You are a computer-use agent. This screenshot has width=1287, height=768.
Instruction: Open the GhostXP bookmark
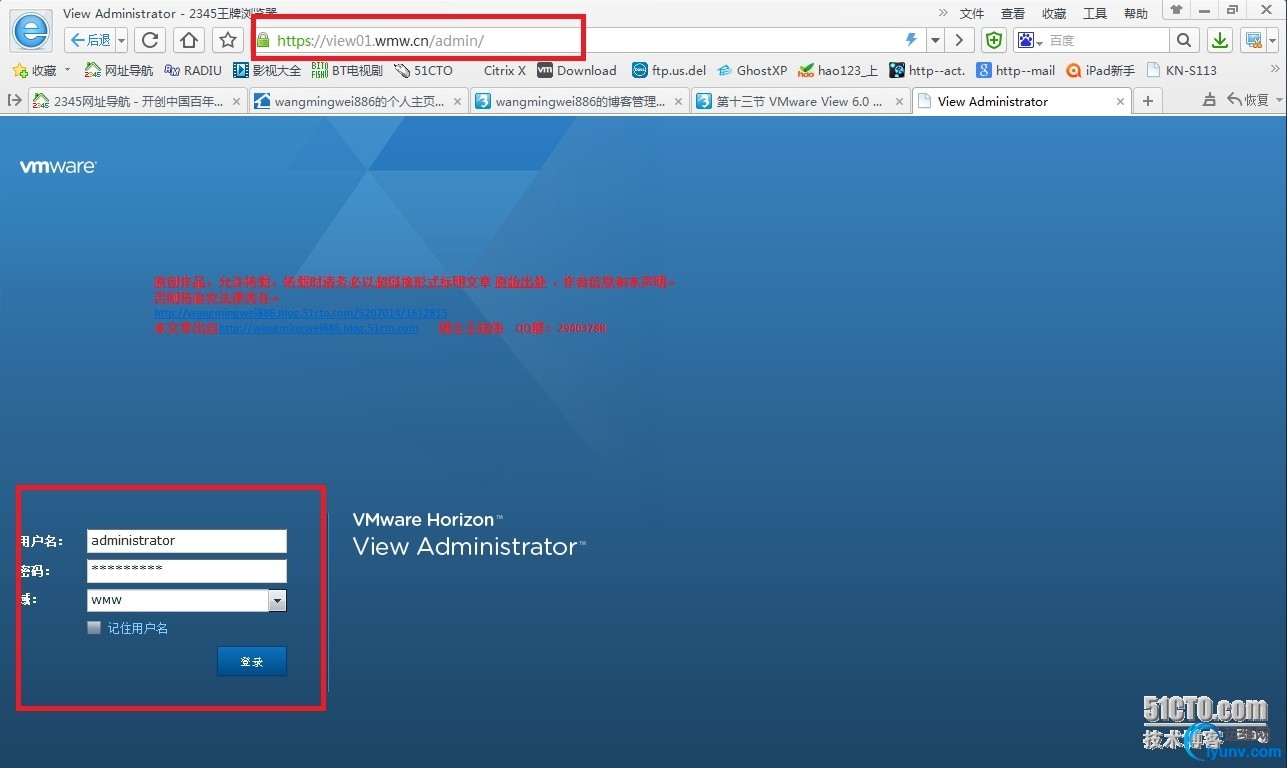[x=752, y=70]
